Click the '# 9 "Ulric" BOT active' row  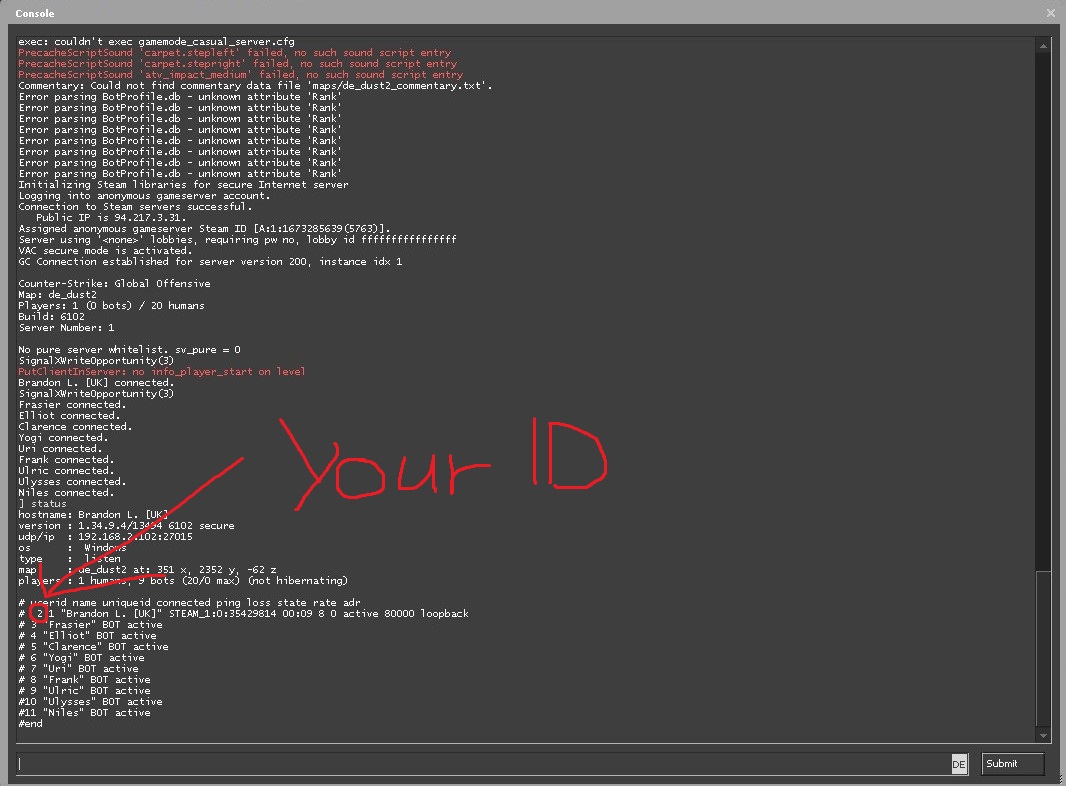[85, 691]
